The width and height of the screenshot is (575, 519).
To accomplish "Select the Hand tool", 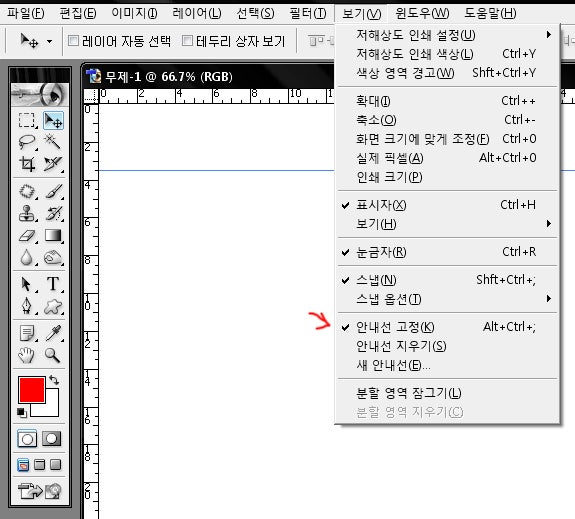I will pyautogui.click(x=27, y=355).
